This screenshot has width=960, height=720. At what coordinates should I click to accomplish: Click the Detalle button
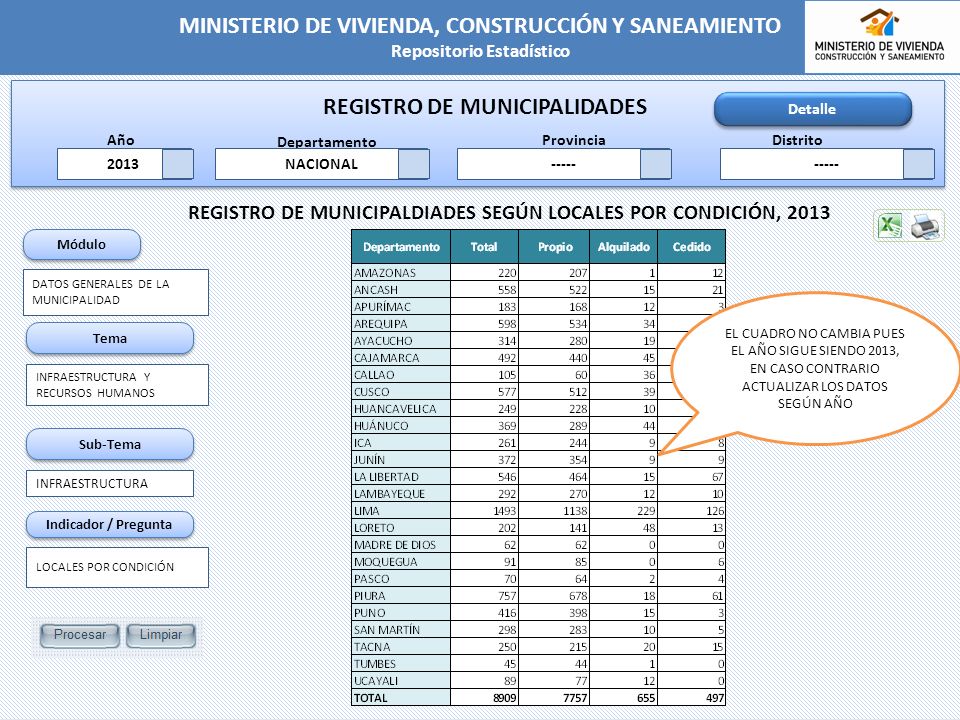(812, 109)
